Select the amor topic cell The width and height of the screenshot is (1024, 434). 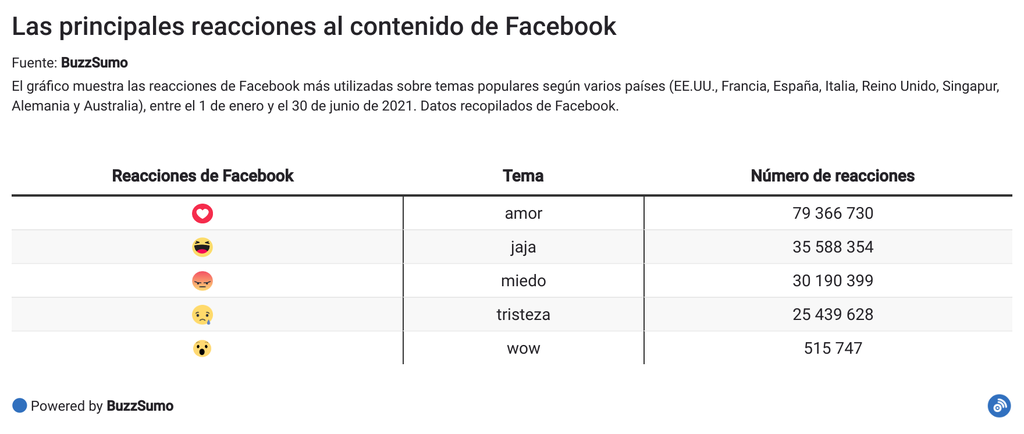523,213
